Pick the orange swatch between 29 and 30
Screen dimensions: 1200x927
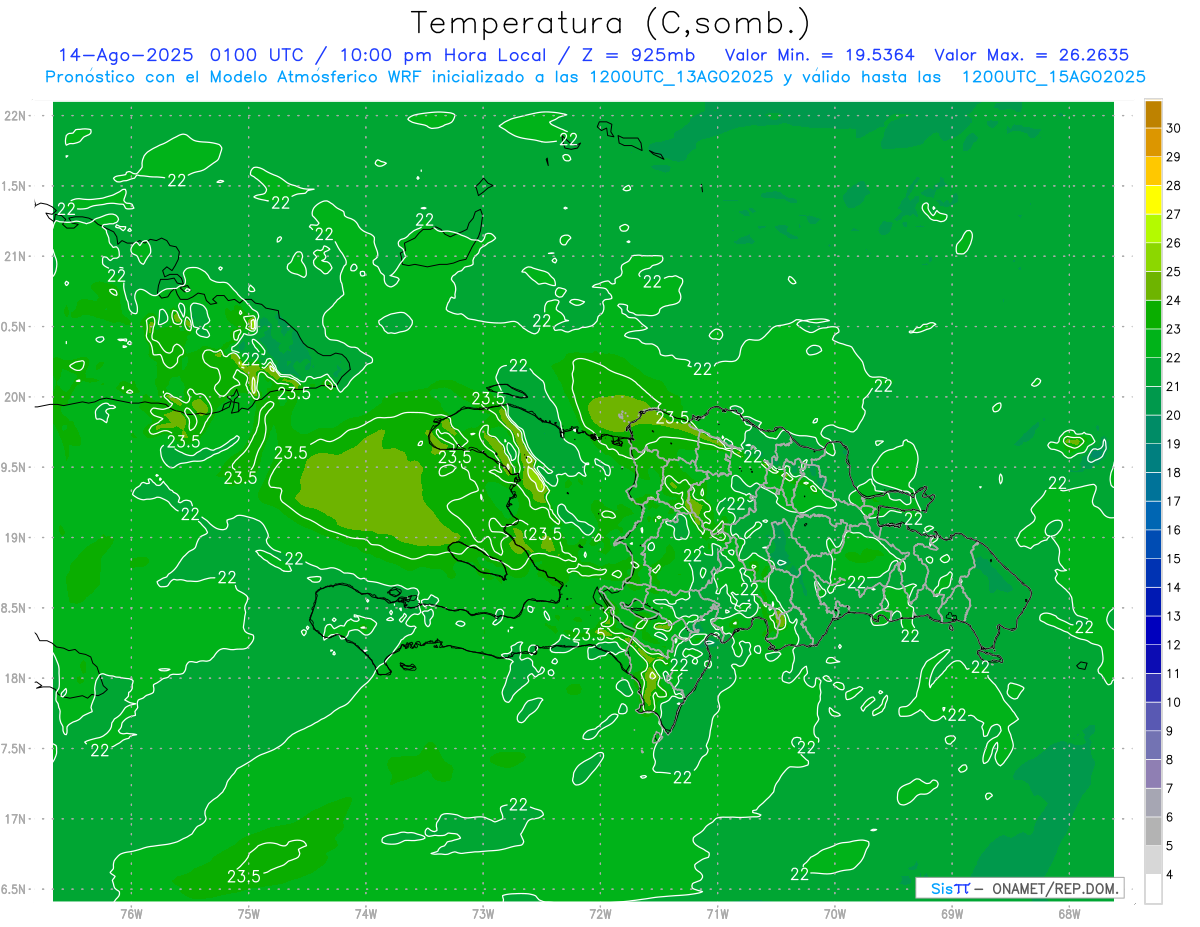(x=1153, y=143)
